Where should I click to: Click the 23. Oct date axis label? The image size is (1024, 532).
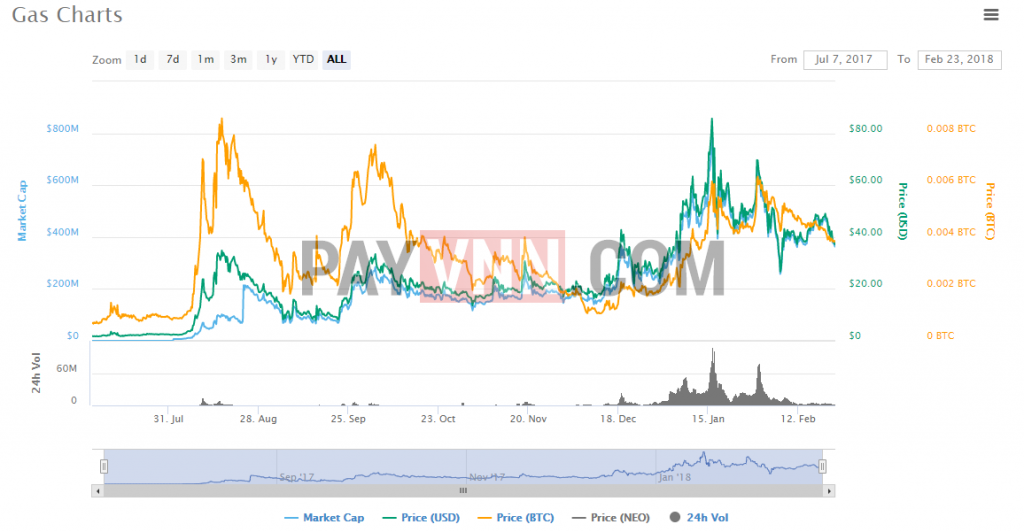[438, 419]
